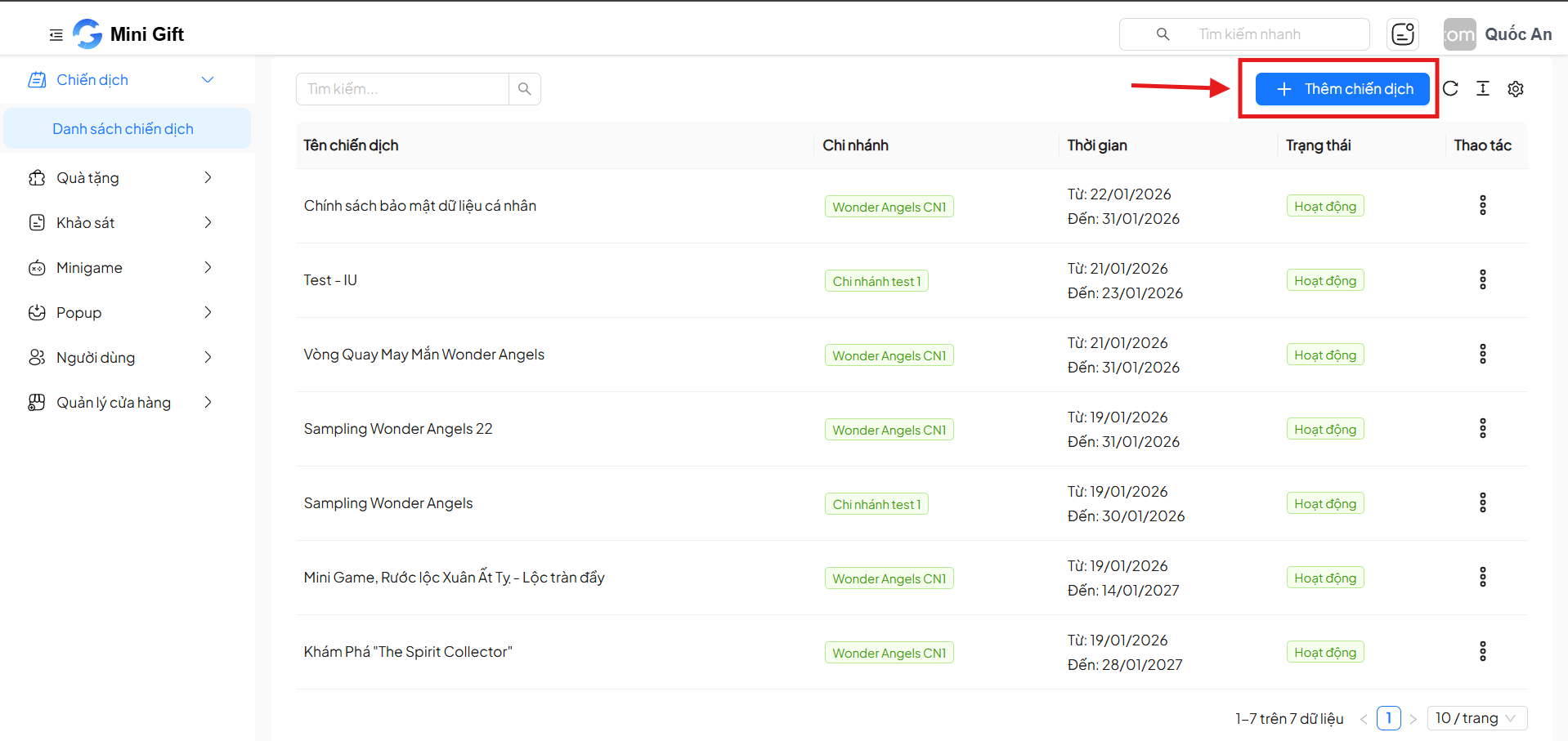Image resolution: width=1568 pixels, height=741 pixels.
Task: Click the search button next to Tìm kiếm
Action: [x=525, y=89]
